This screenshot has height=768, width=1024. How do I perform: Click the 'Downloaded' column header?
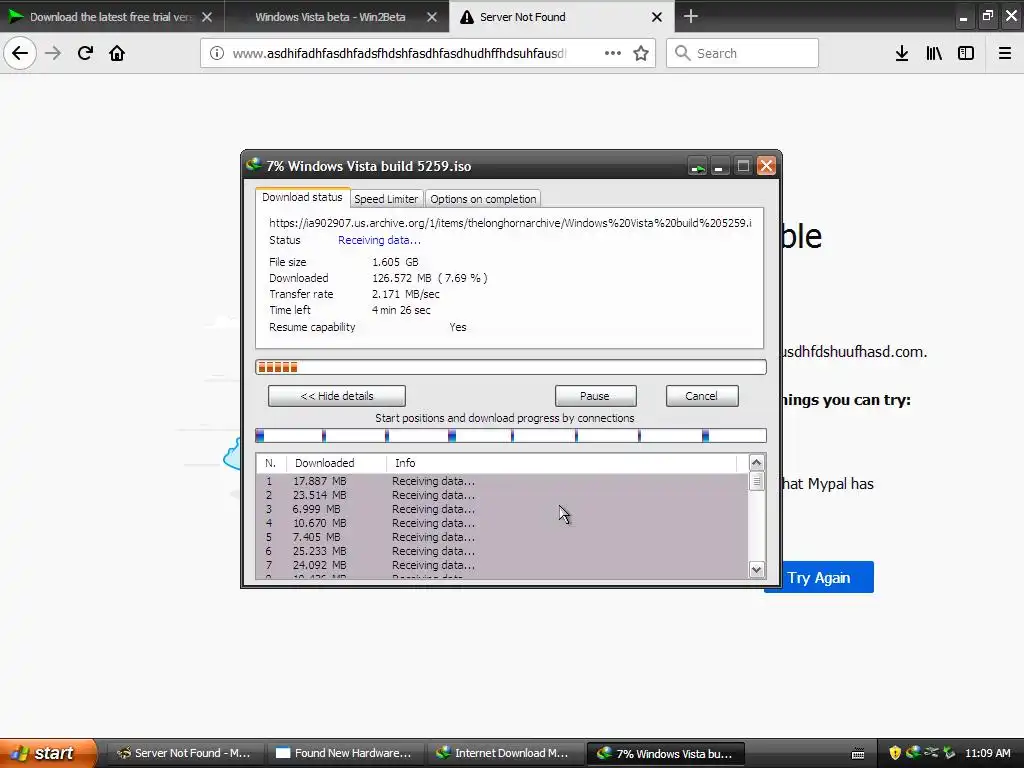click(336, 463)
